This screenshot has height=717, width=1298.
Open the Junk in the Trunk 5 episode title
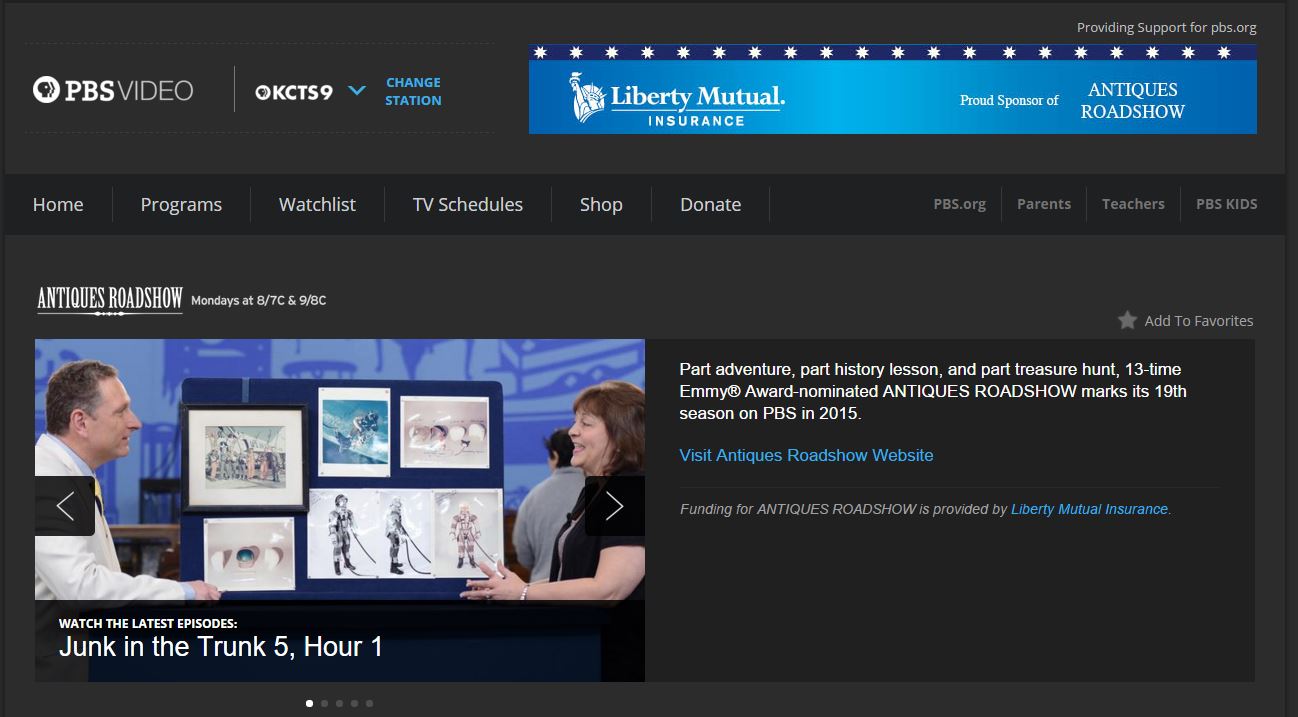tap(221, 646)
